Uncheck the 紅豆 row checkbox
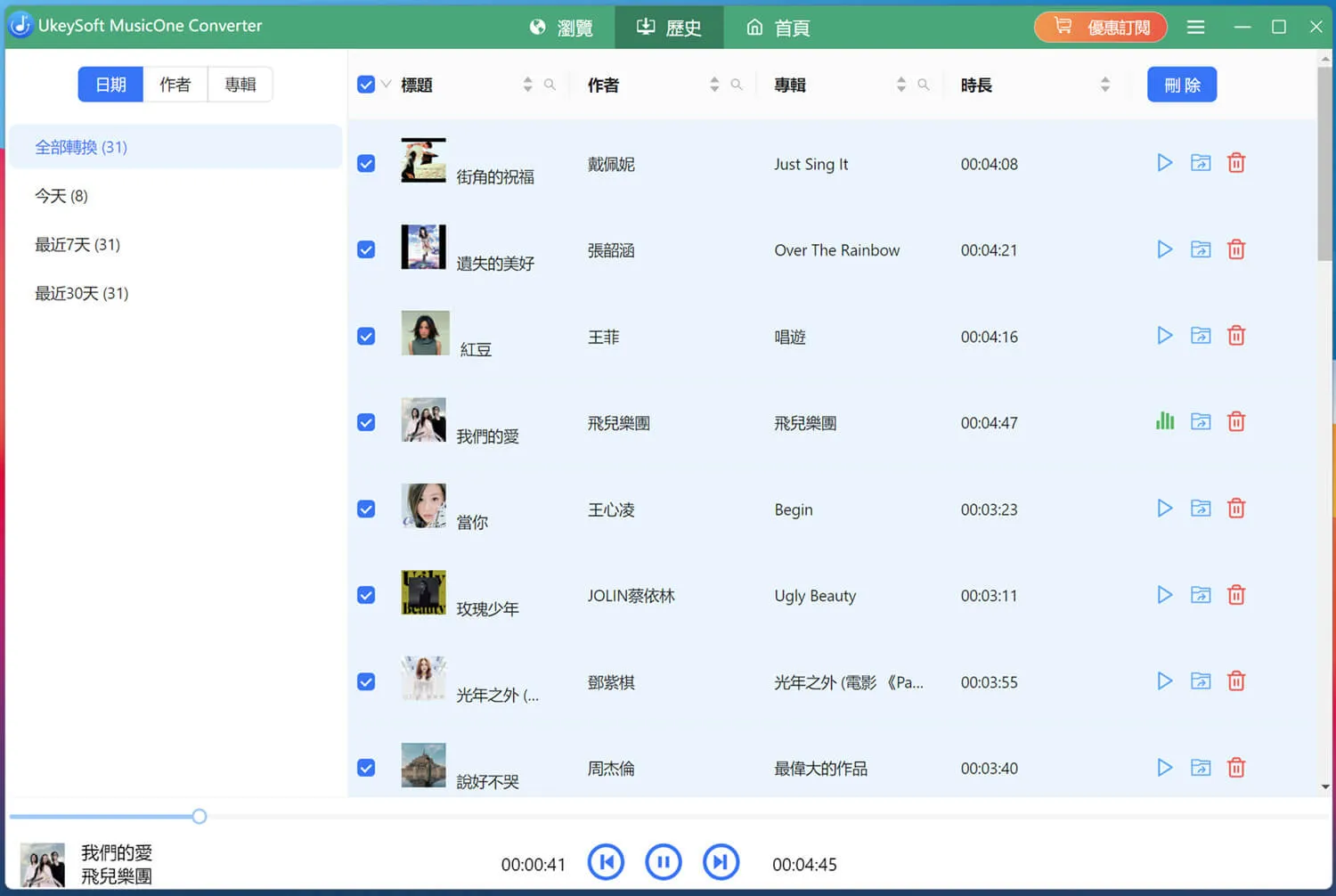This screenshot has width=1336, height=896. pyautogui.click(x=366, y=337)
